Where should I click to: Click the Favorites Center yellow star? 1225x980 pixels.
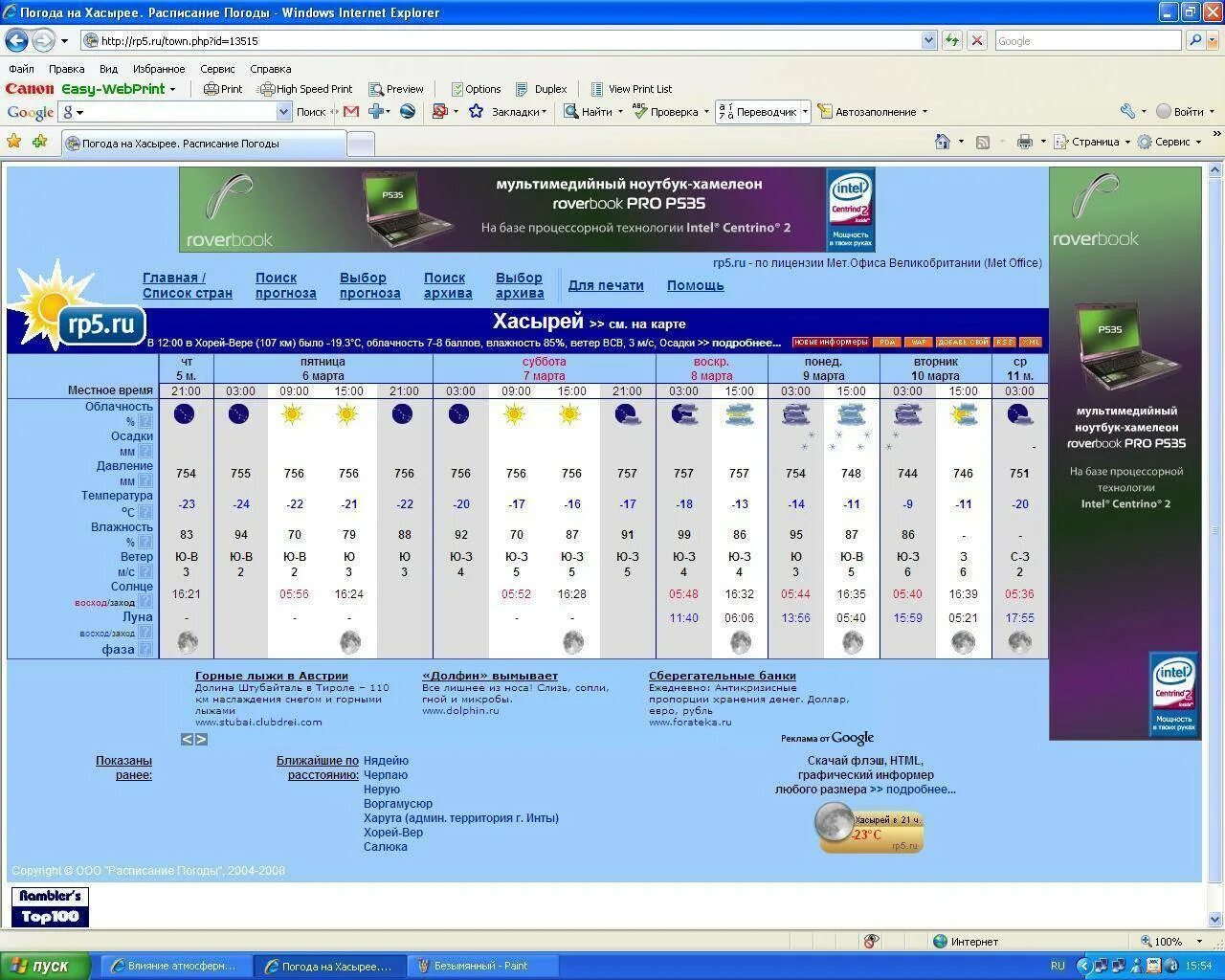pyautogui.click(x=14, y=142)
